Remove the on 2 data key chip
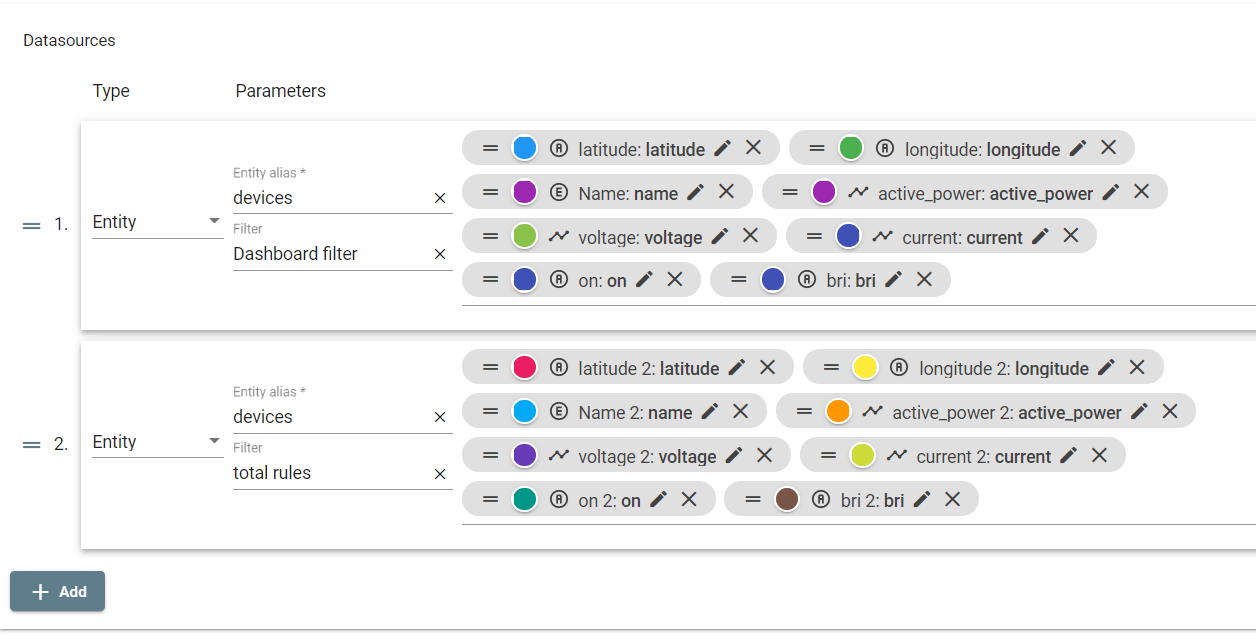This screenshot has height=639, width=1256. point(689,498)
